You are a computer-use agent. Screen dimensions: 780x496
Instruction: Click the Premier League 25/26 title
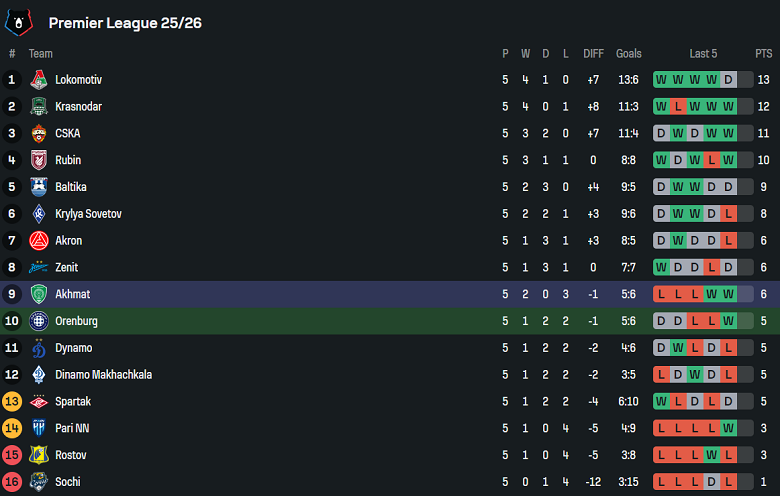click(125, 22)
